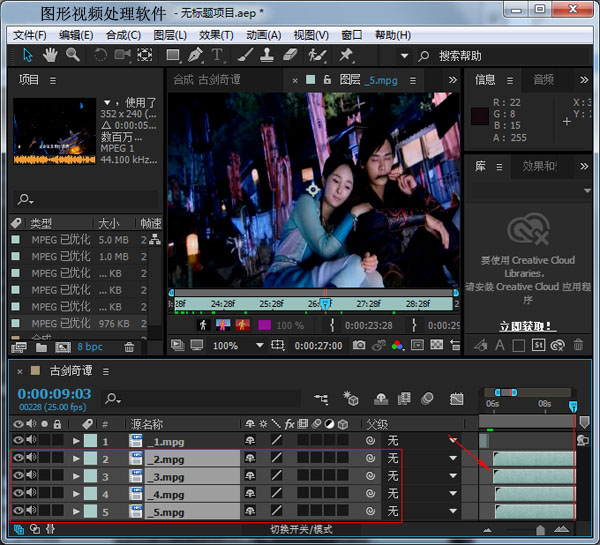Select the Rotation tool

(100, 55)
